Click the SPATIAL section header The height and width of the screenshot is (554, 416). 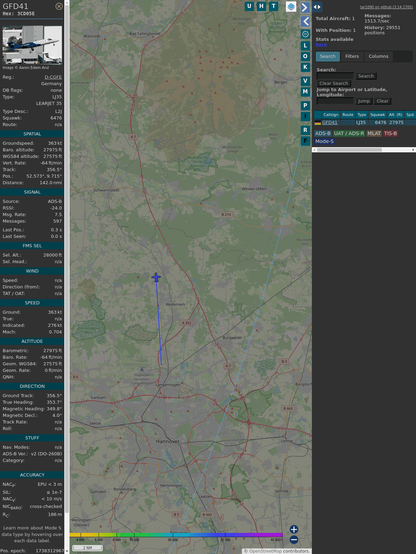[x=32, y=134]
